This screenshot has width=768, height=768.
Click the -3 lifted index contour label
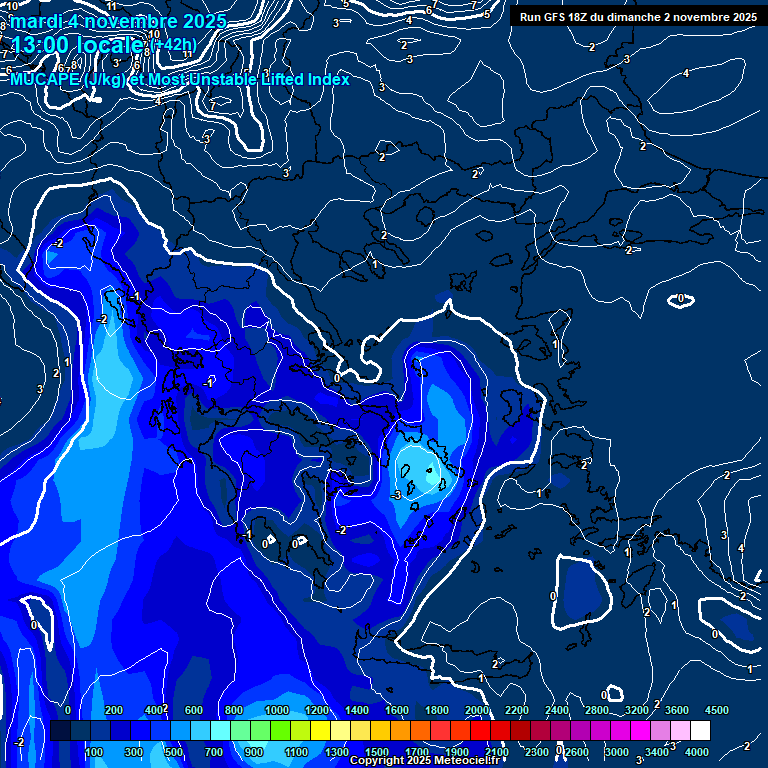click(x=397, y=495)
